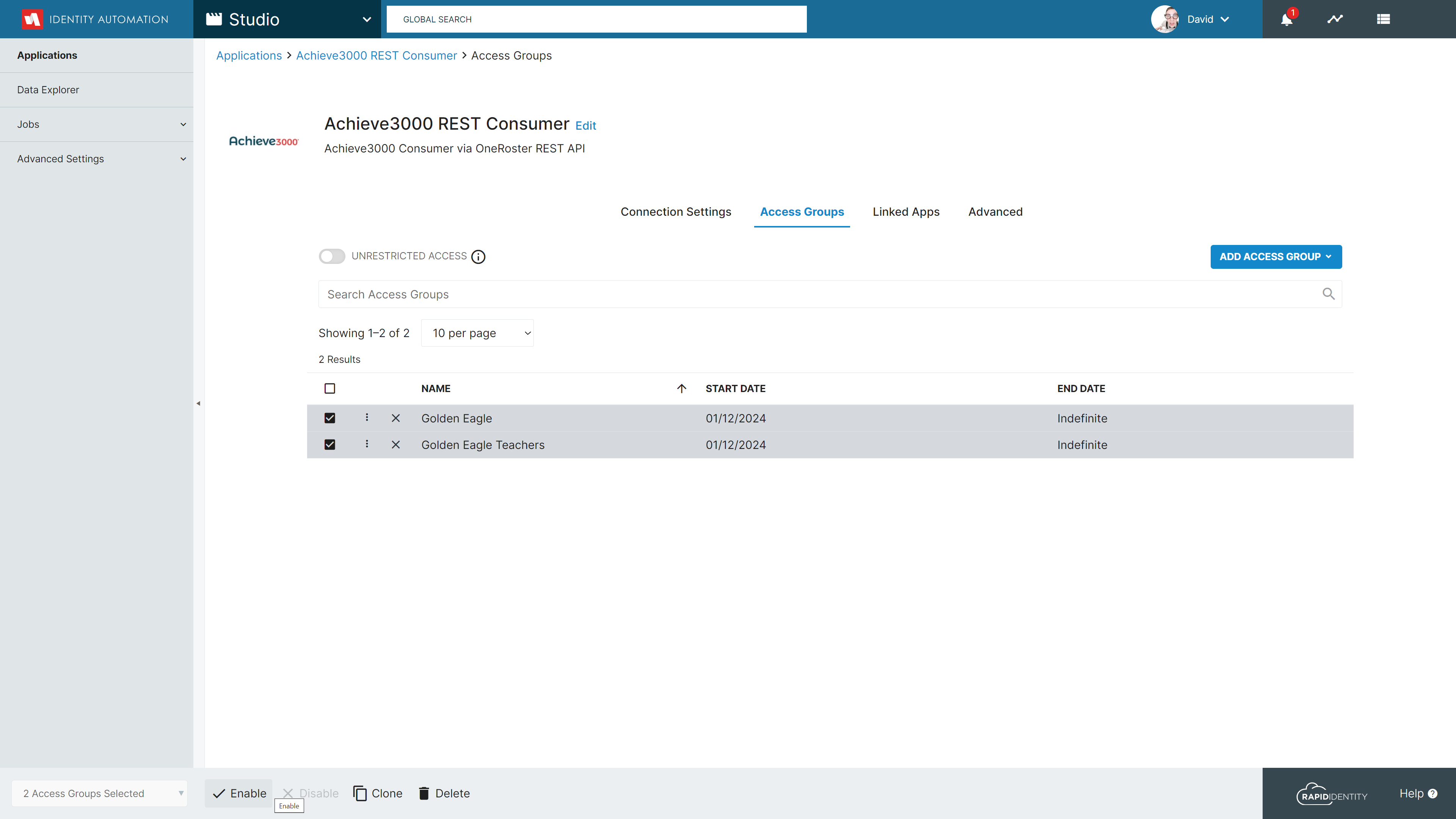Switch to the Connection Settings tab

tap(675, 212)
